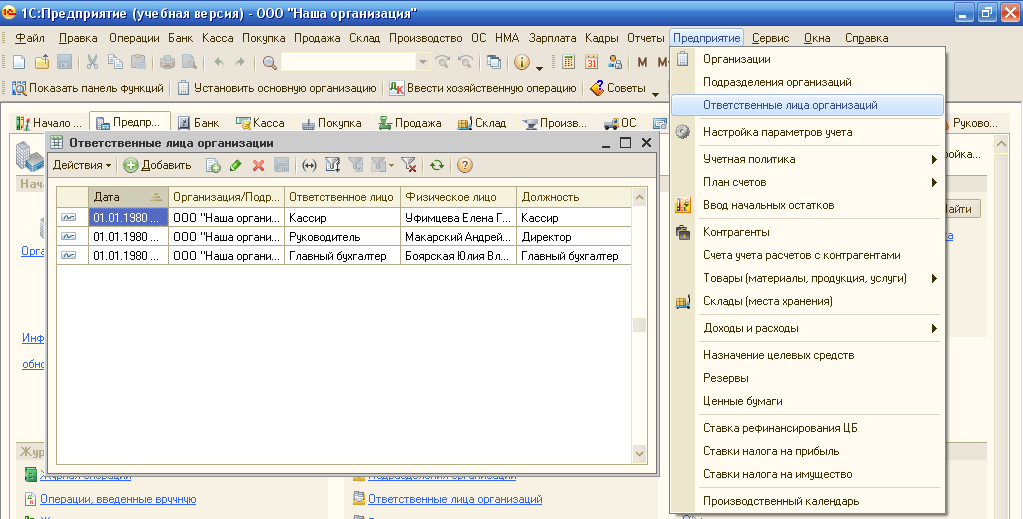The image size is (1023, 519).
Task: Switch to the Касса tab
Action: [x=260, y=123]
